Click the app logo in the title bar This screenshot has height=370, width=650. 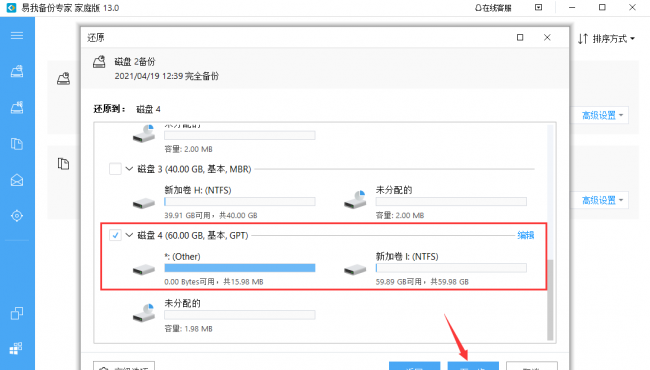pos(11,7)
